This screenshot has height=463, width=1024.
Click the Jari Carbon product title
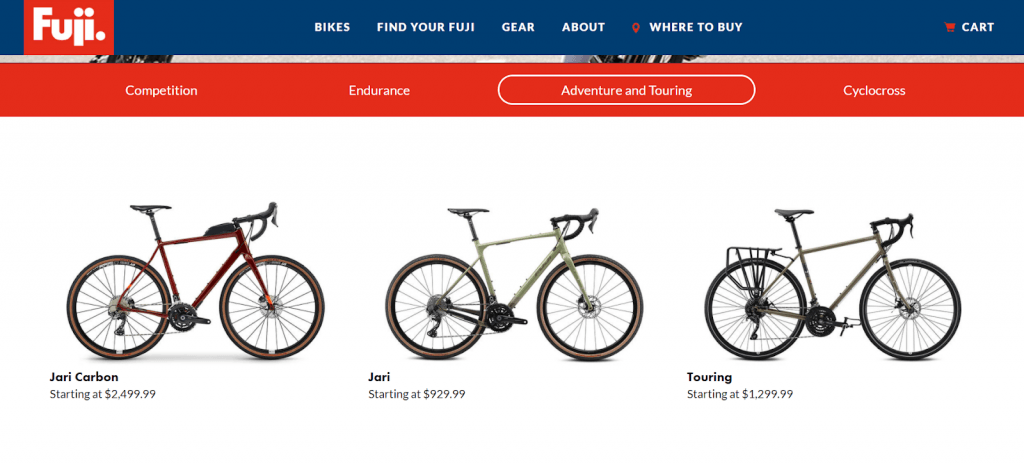coord(84,377)
